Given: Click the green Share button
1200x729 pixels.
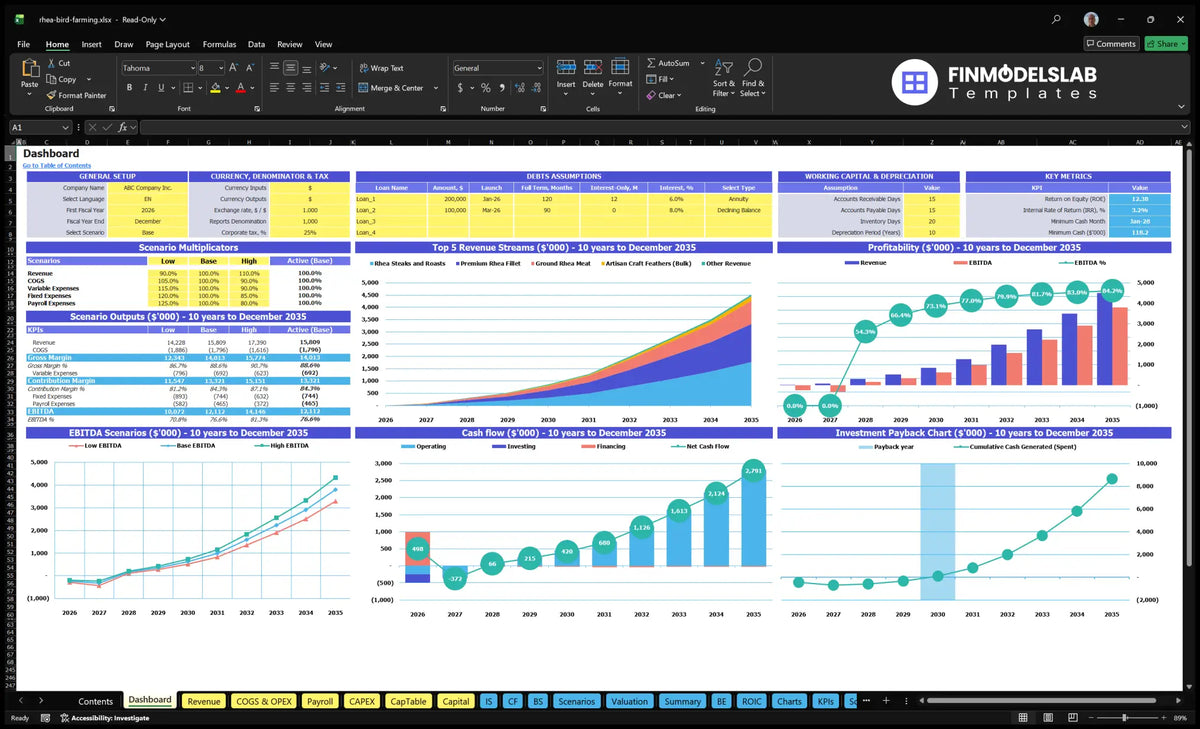Looking at the screenshot, I should (1166, 44).
